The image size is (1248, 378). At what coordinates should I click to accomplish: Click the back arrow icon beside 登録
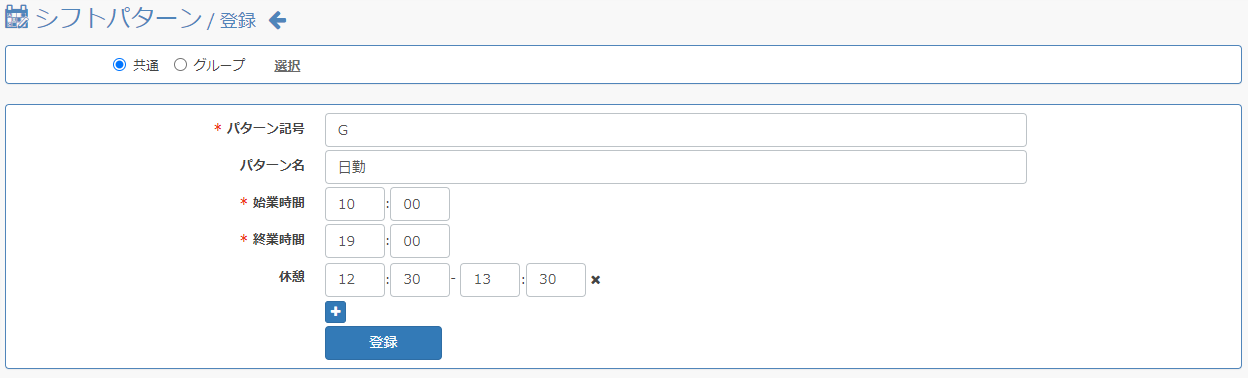(x=278, y=19)
